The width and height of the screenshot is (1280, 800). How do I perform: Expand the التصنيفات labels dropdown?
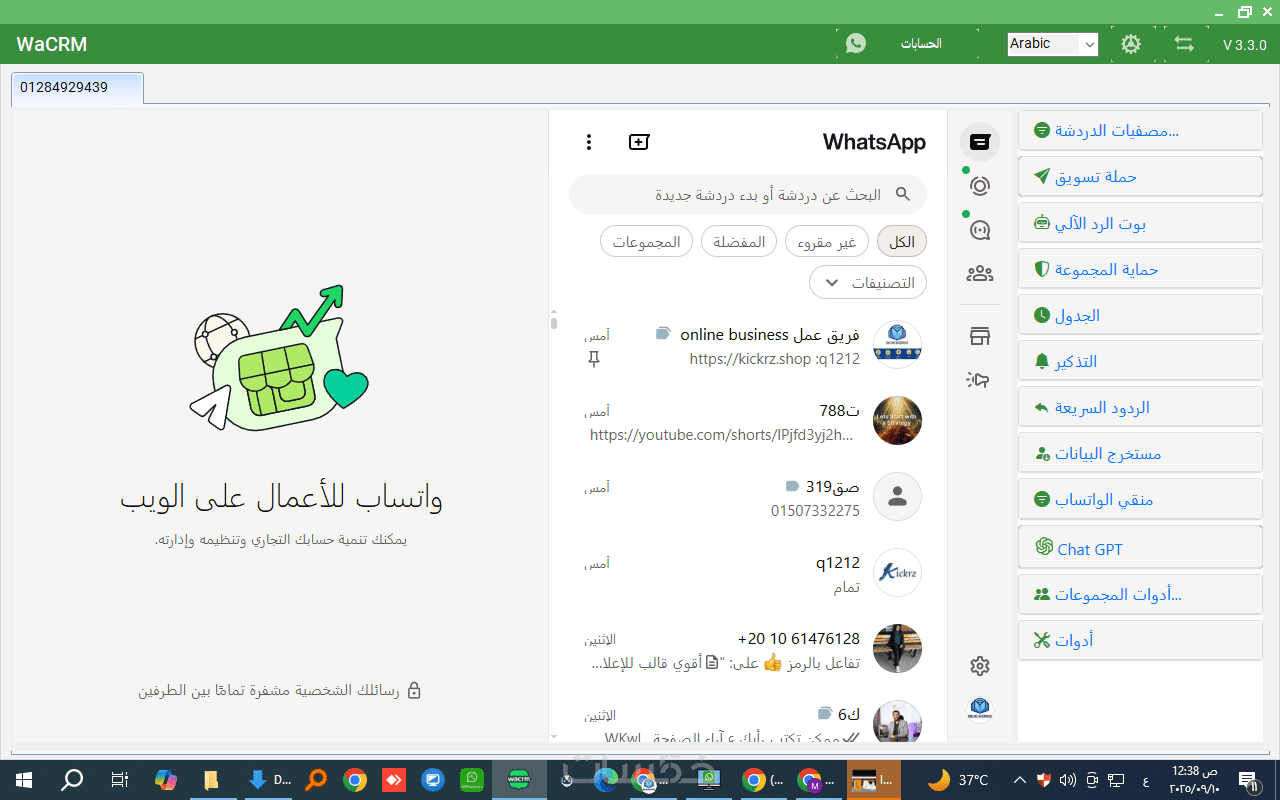click(x=868, y=283)
